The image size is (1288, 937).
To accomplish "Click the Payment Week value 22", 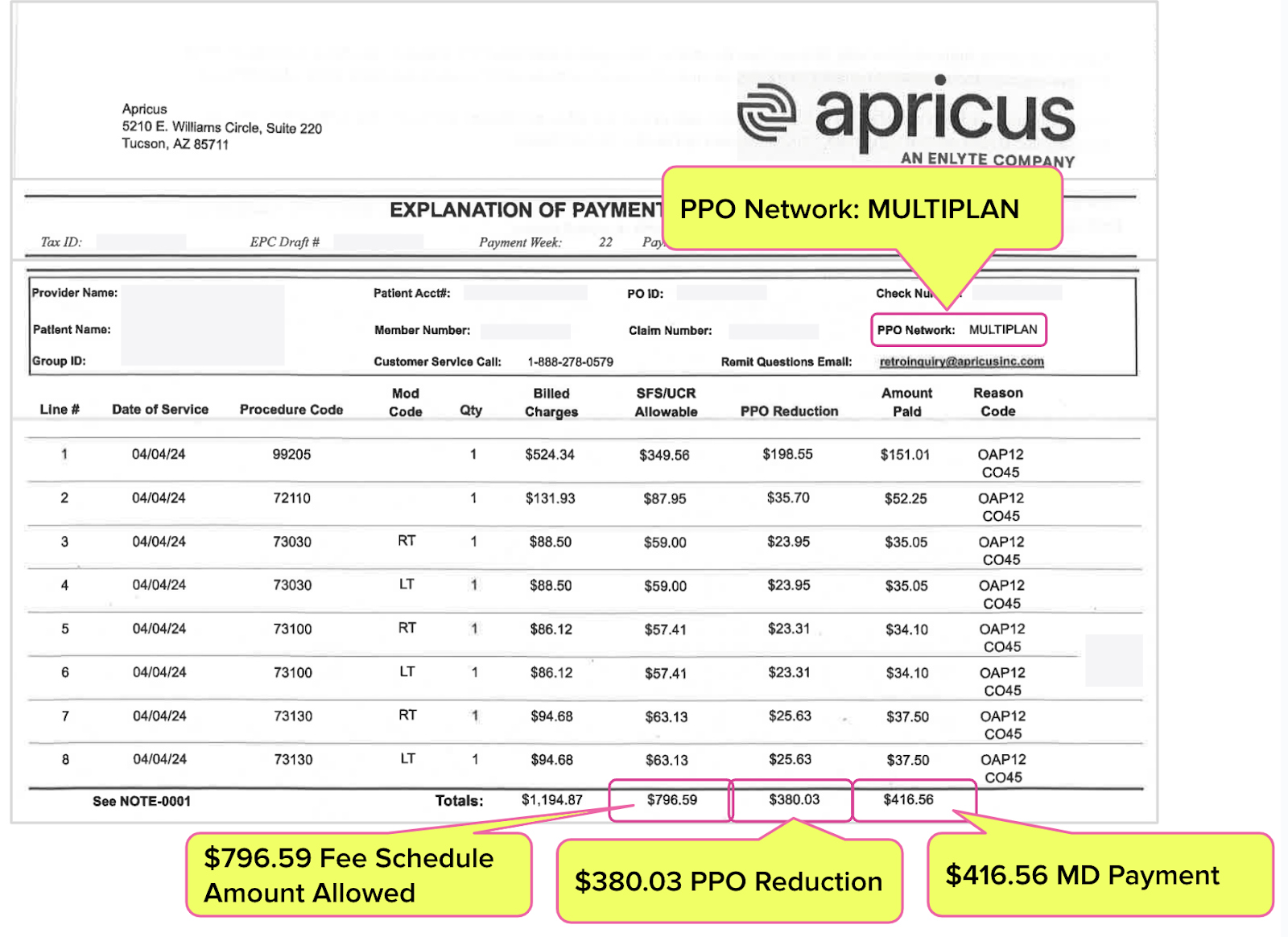I will click(605, 242).
